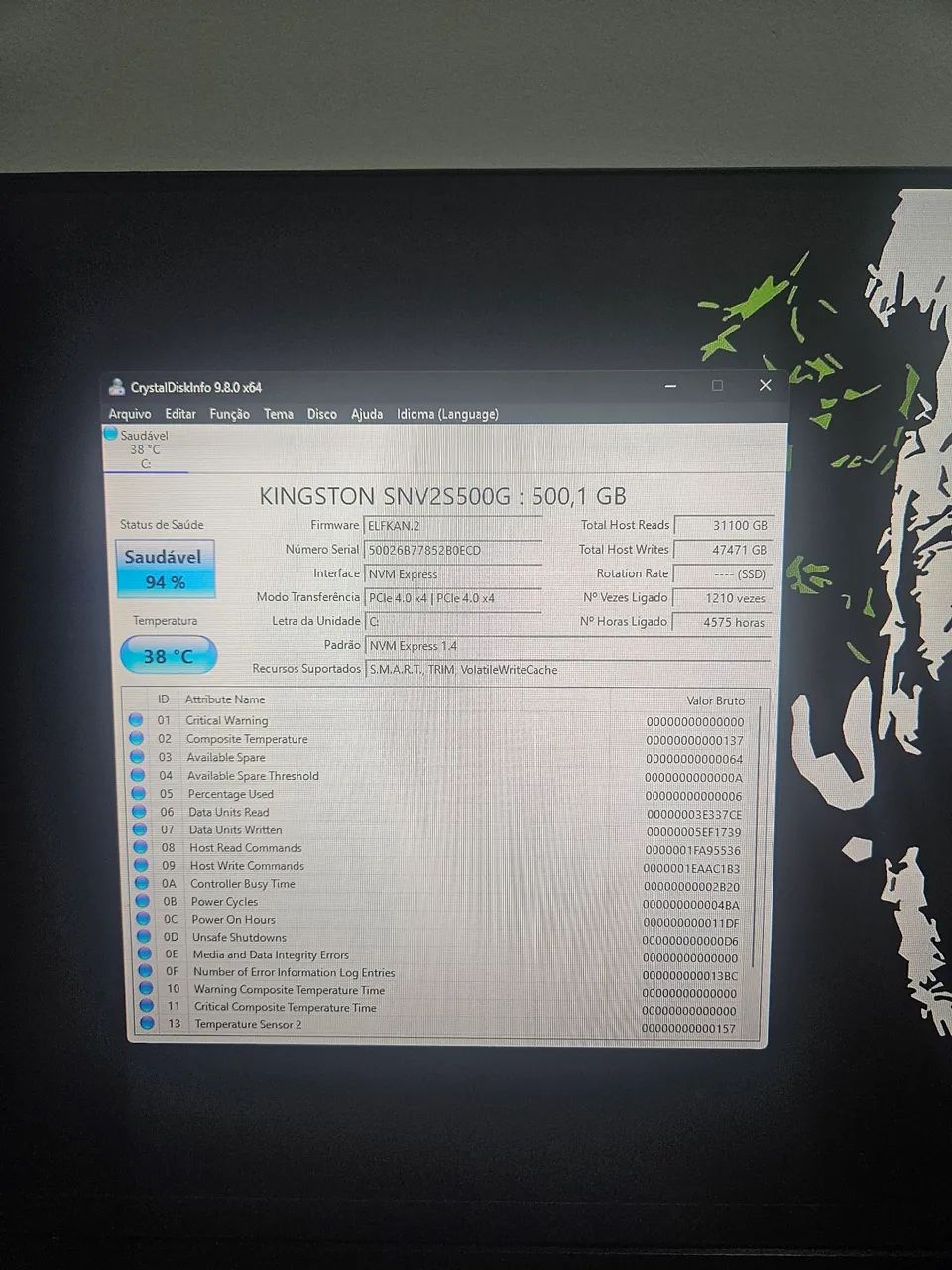The width and height of the screenshot is (952, 1270).
Task: Click status icon of Percentage Used row
Action: [139, 793]
